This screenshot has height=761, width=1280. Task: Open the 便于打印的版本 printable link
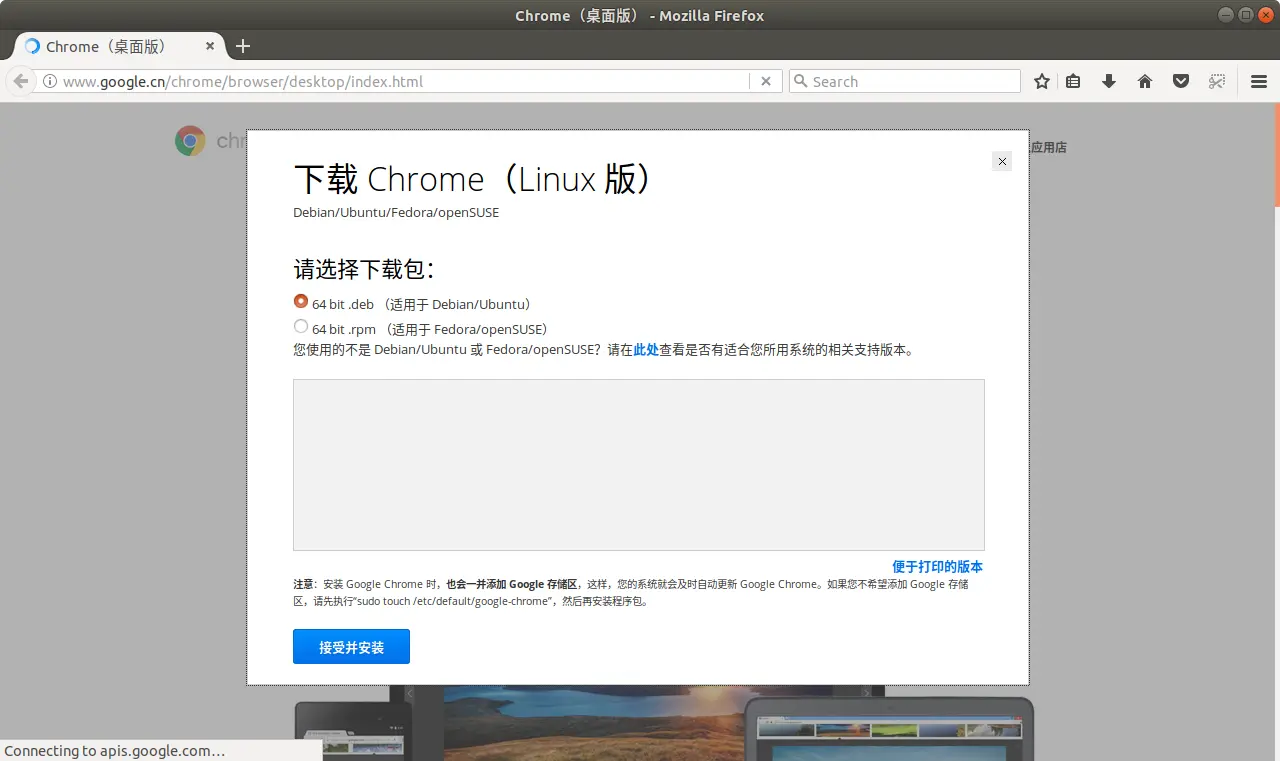937,566
